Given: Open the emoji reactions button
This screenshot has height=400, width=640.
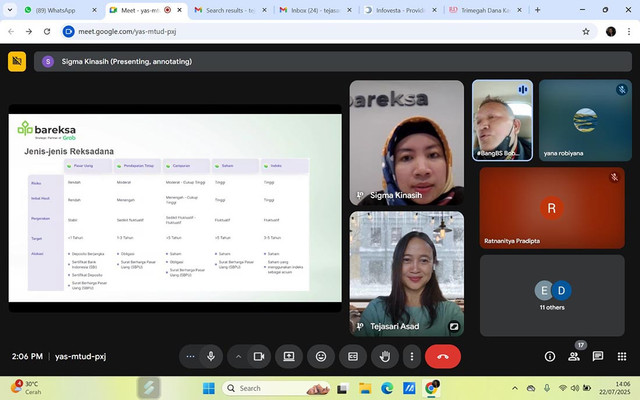Looking at the screenshot, I should click(321, 356).
